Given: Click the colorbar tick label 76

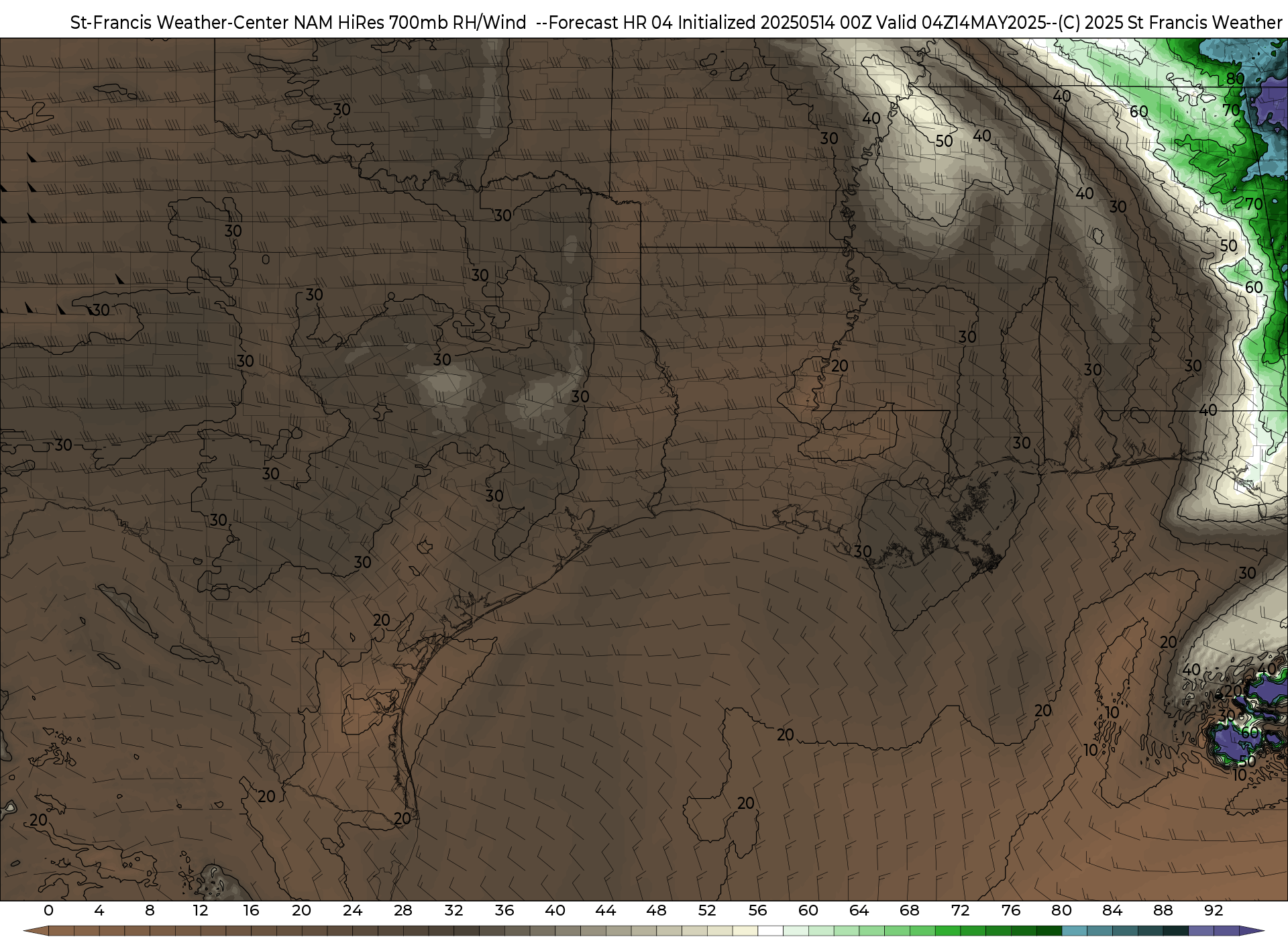Looking at the screenshot, I should (x=1011, y=910).
